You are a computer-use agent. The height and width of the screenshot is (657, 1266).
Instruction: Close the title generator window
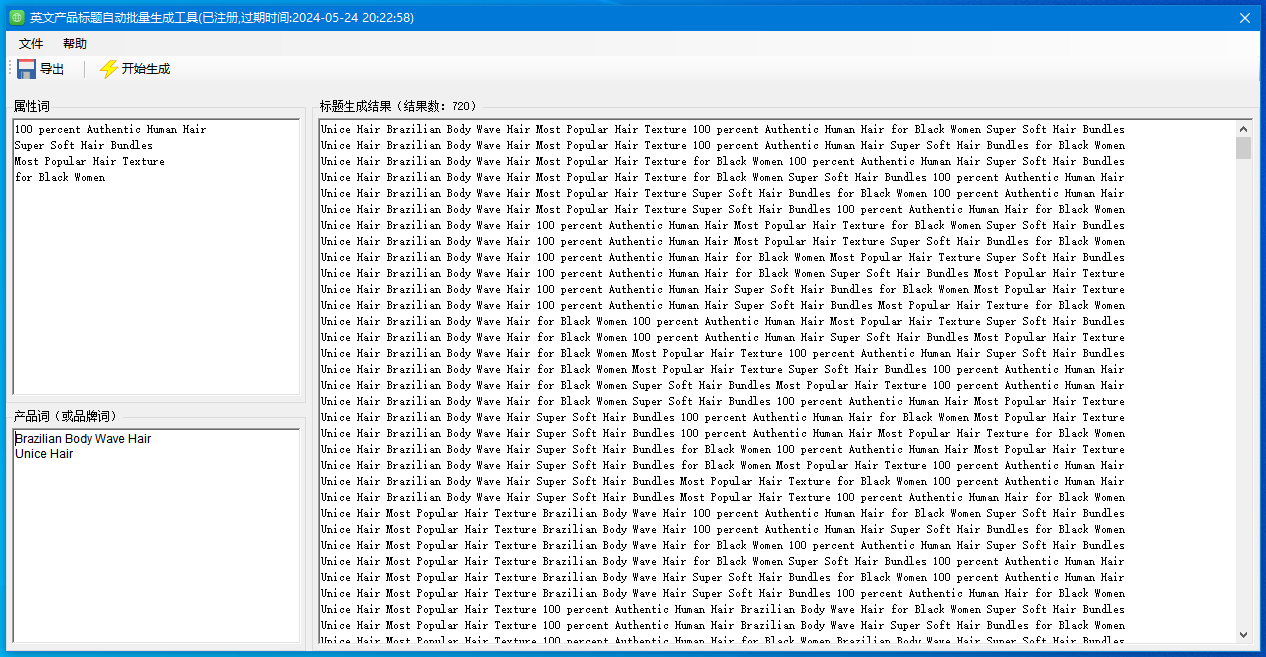1245,18
